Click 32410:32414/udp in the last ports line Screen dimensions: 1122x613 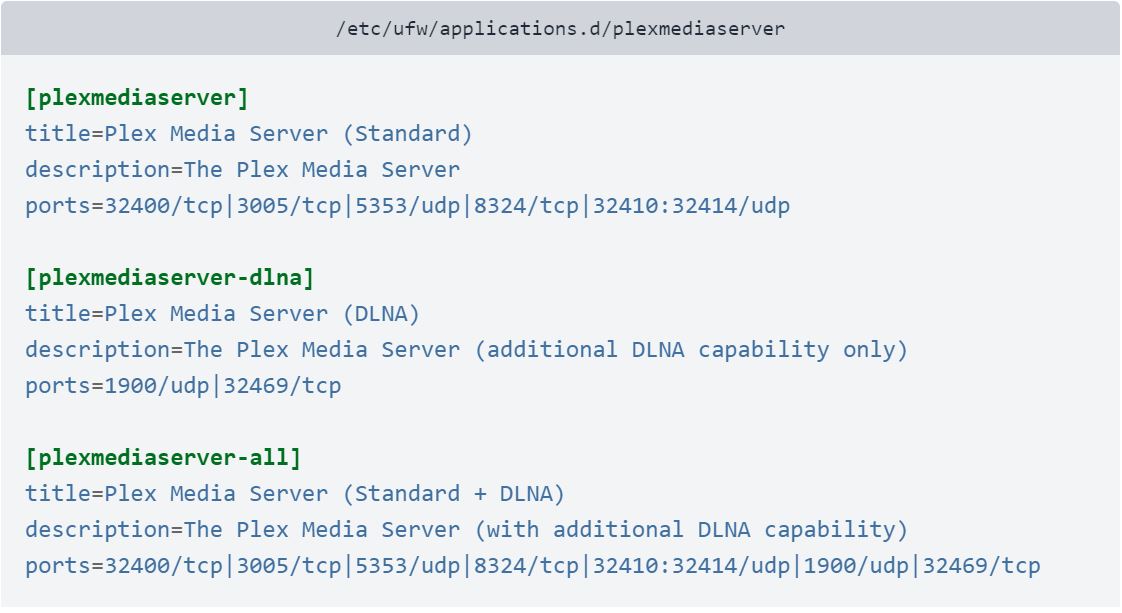point(691,566)
